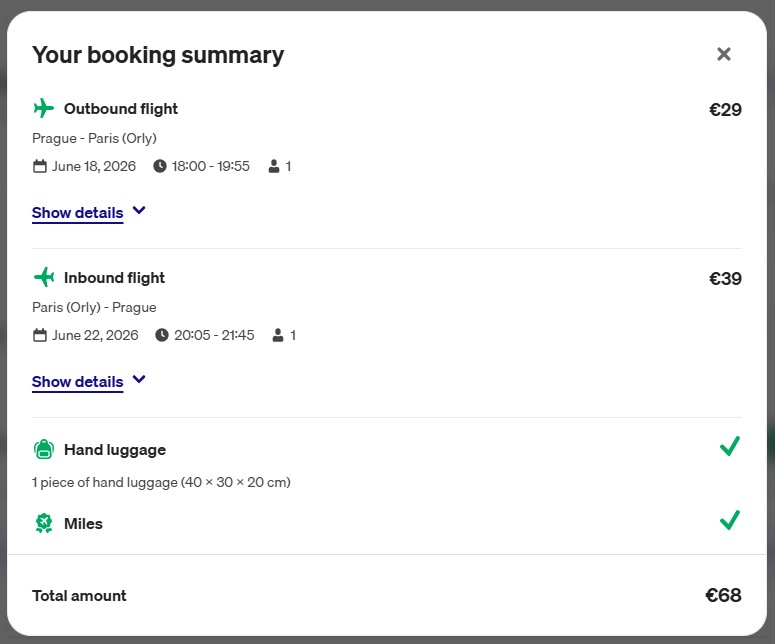Expand inbound flight details chevron
This screenshot has width=775, height=644.
tap(139, 380)
